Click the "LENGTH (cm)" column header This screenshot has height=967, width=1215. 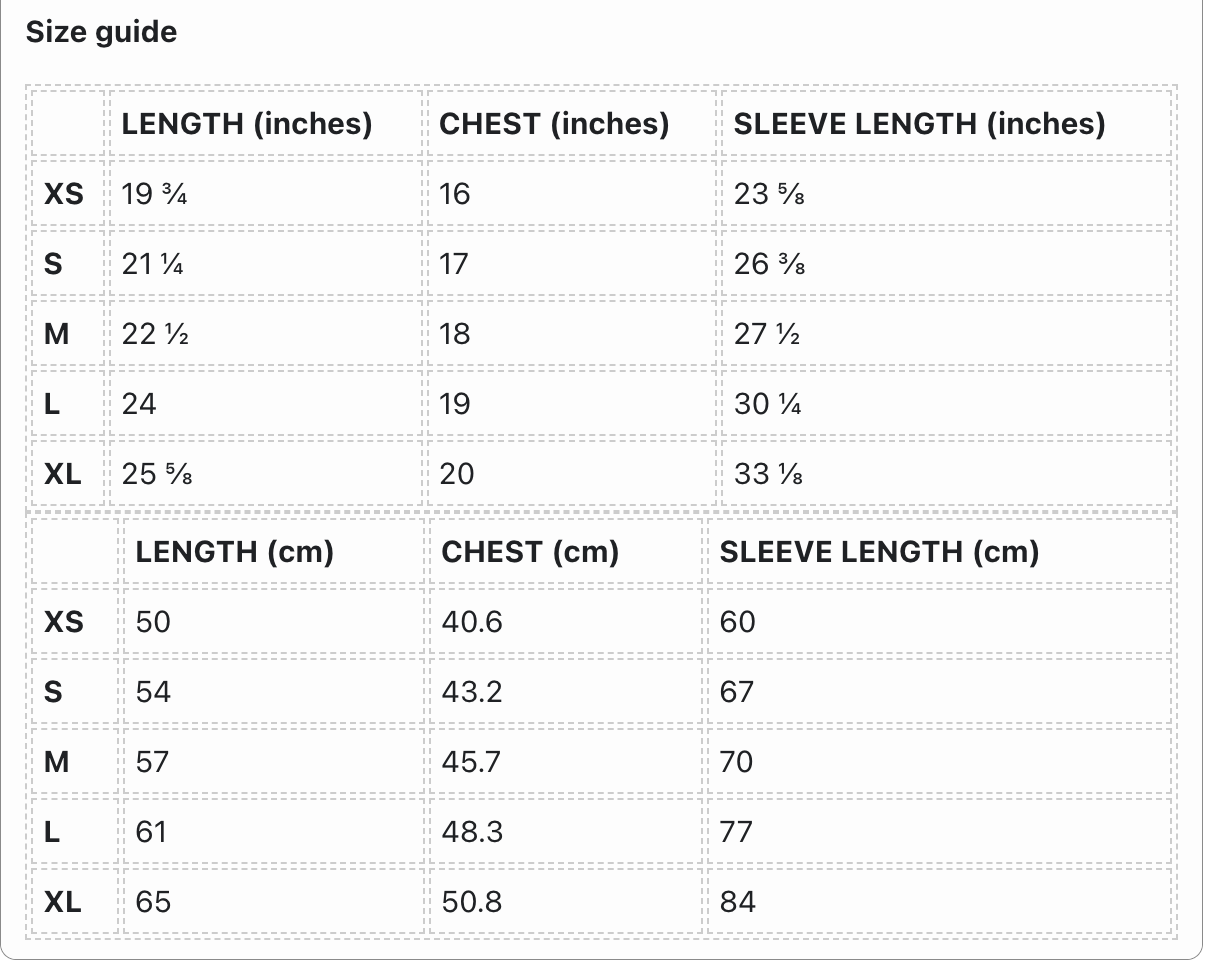pos(234,552)
